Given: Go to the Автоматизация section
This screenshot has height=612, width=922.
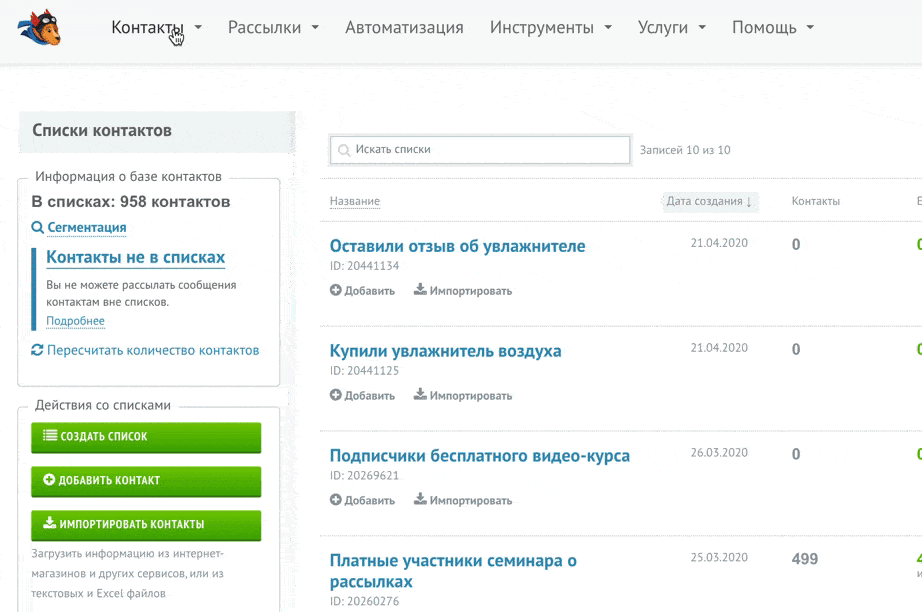Looking at the screenshot, I should (405, 27).
